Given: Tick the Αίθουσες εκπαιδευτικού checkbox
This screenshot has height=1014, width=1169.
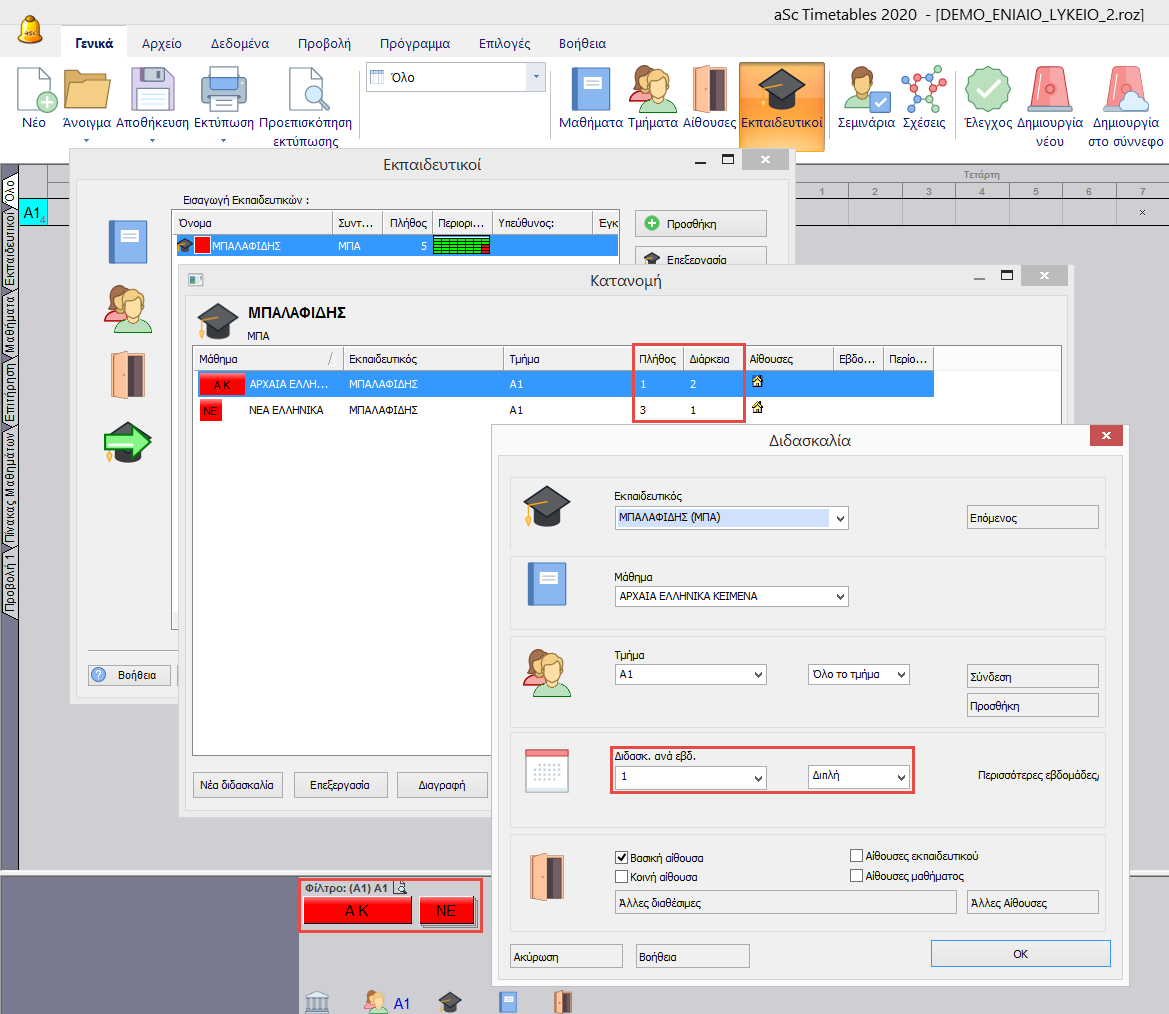Looking at the screenshot, I should pyautogui.click(x=856, y=856).
